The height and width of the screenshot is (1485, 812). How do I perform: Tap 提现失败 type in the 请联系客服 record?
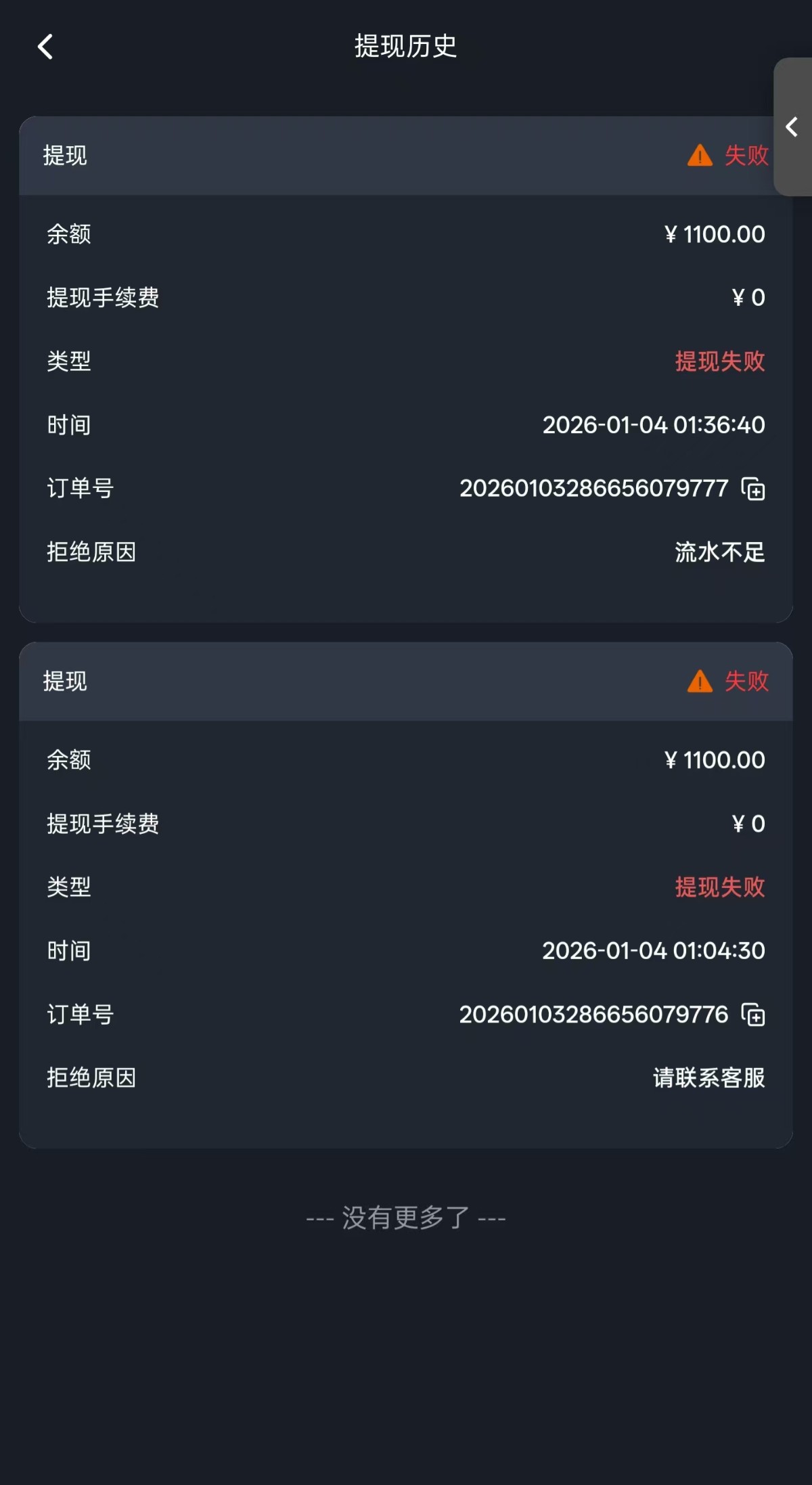pyautogui.click(x=719, y=887)
